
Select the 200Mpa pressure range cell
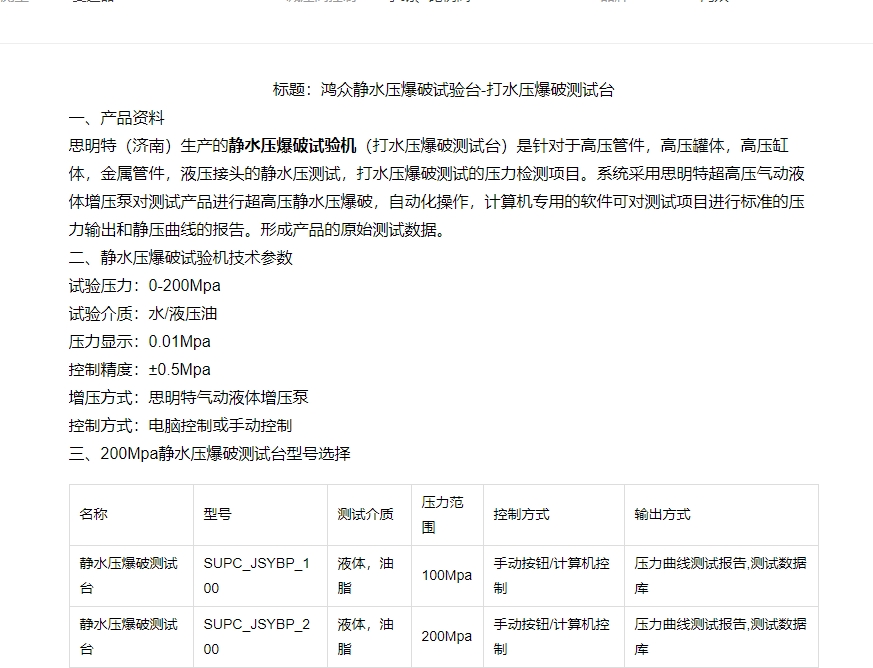448,637
